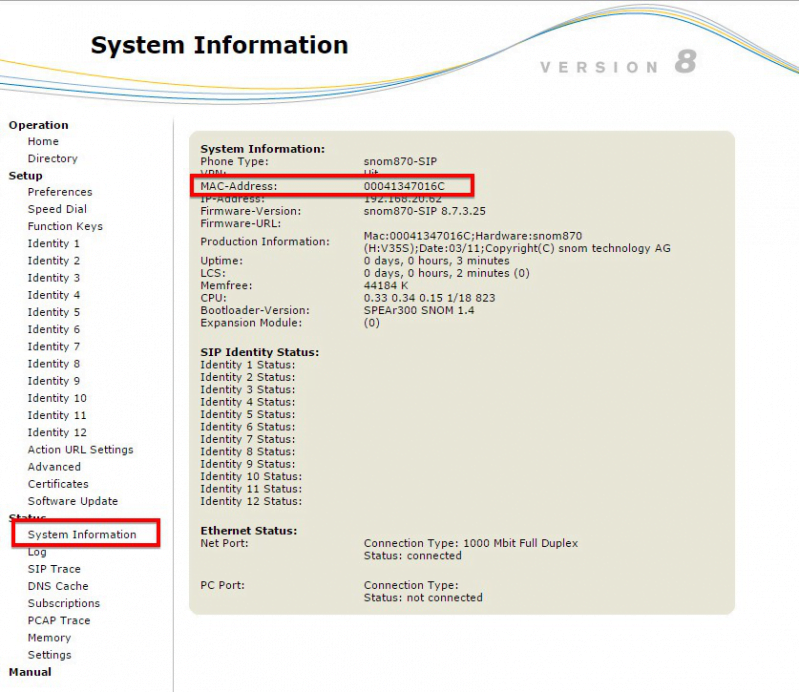Viewport: 800px width, 692px height.
Task: Select Identity 5 in sidebar
Action: point(54,312)
